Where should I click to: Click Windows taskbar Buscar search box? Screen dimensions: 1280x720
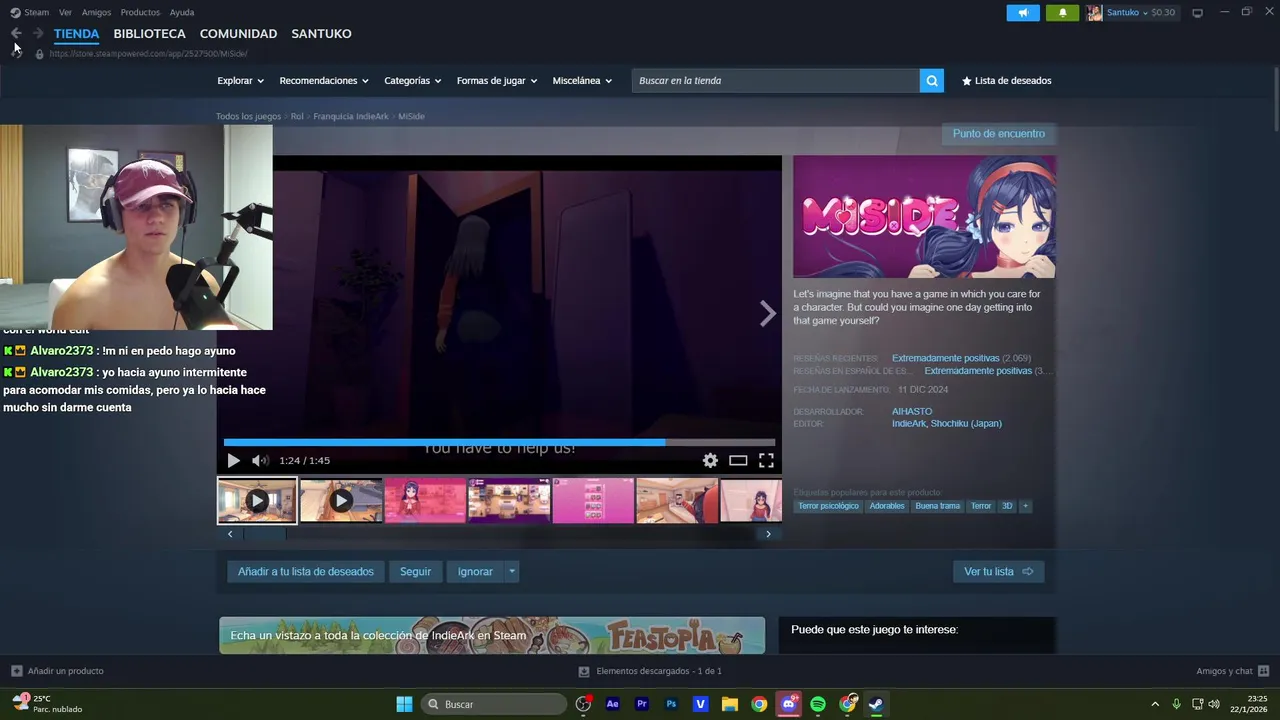coord(494,704)
